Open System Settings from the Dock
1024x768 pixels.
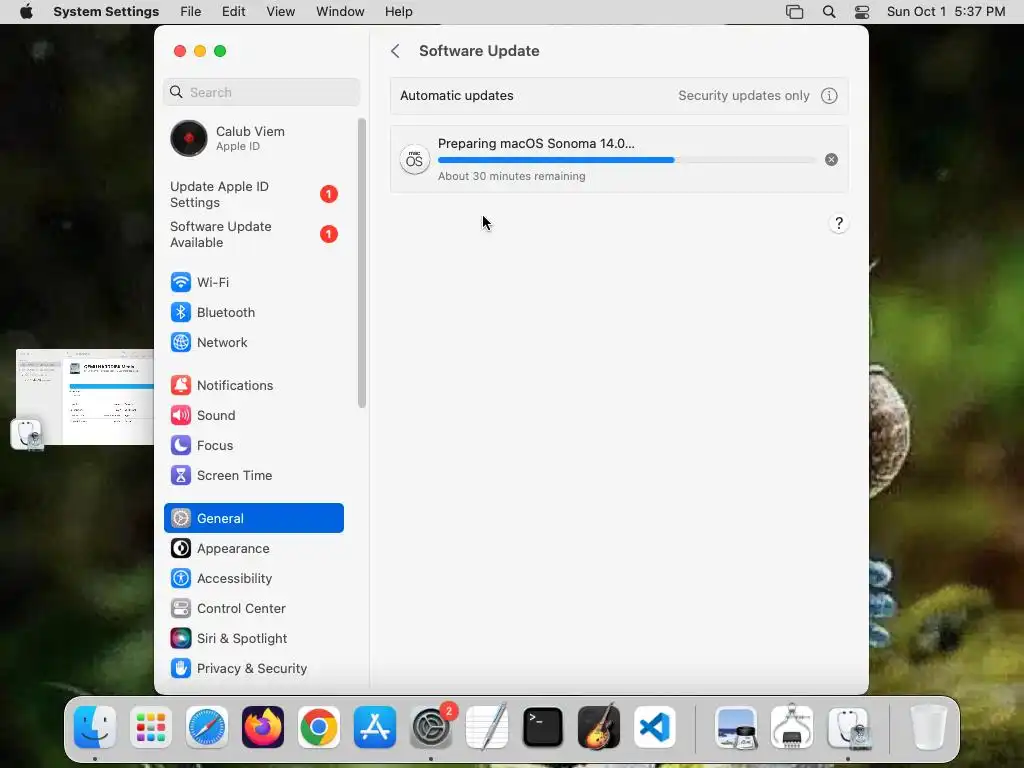click(x=431, y=727)
